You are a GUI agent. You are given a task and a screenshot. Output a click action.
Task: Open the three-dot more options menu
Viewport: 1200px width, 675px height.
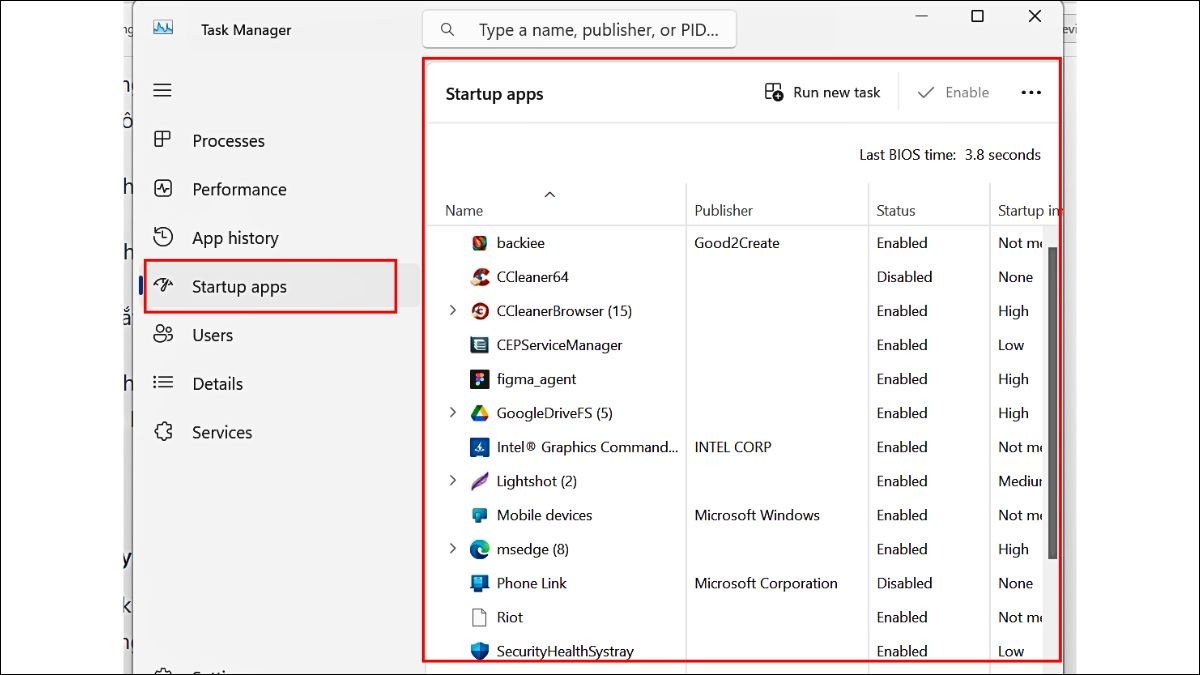(1031, 92)
